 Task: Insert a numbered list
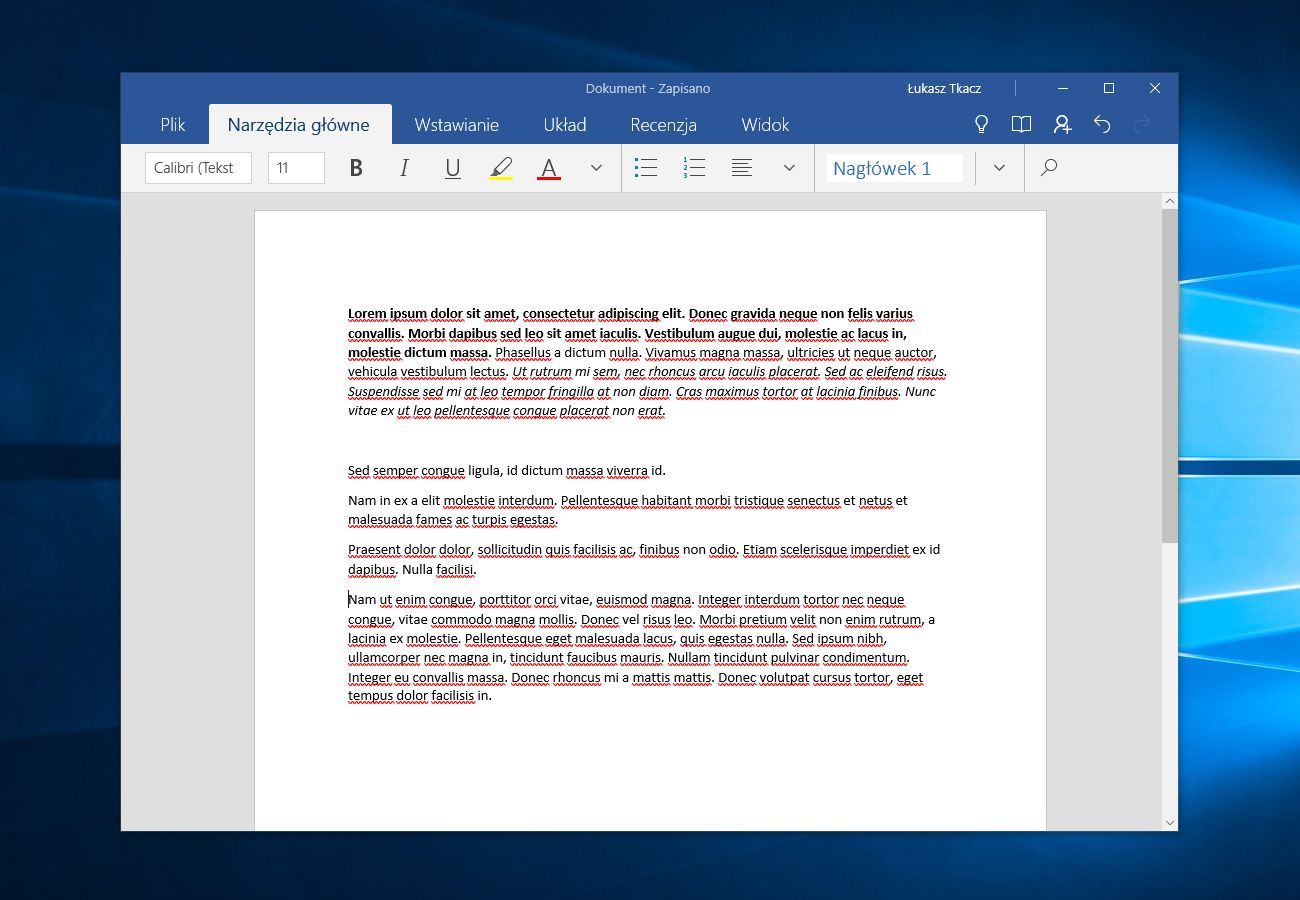click(694, 168)
